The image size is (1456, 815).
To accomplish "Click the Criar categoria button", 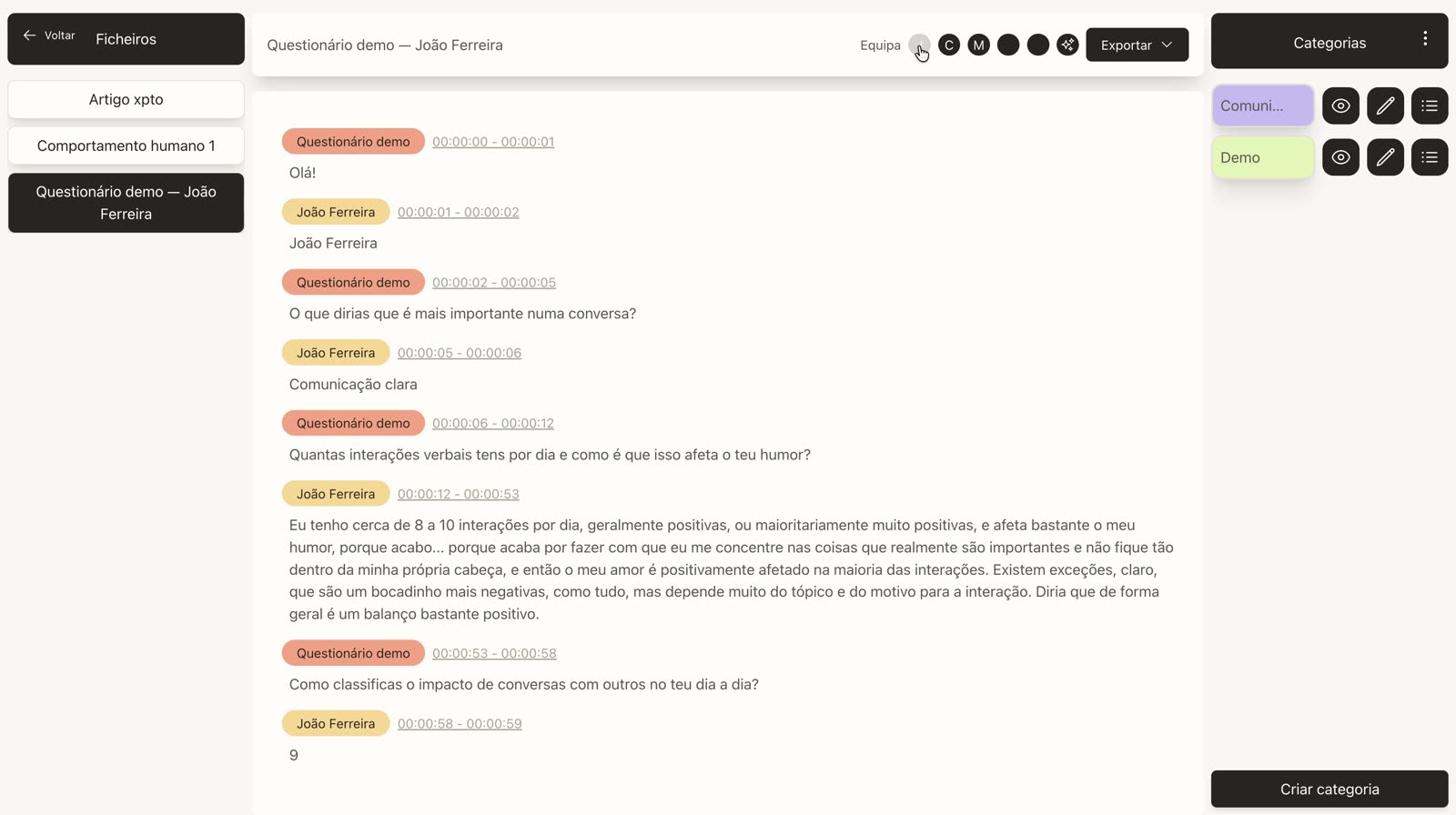I will (1330, 790).
